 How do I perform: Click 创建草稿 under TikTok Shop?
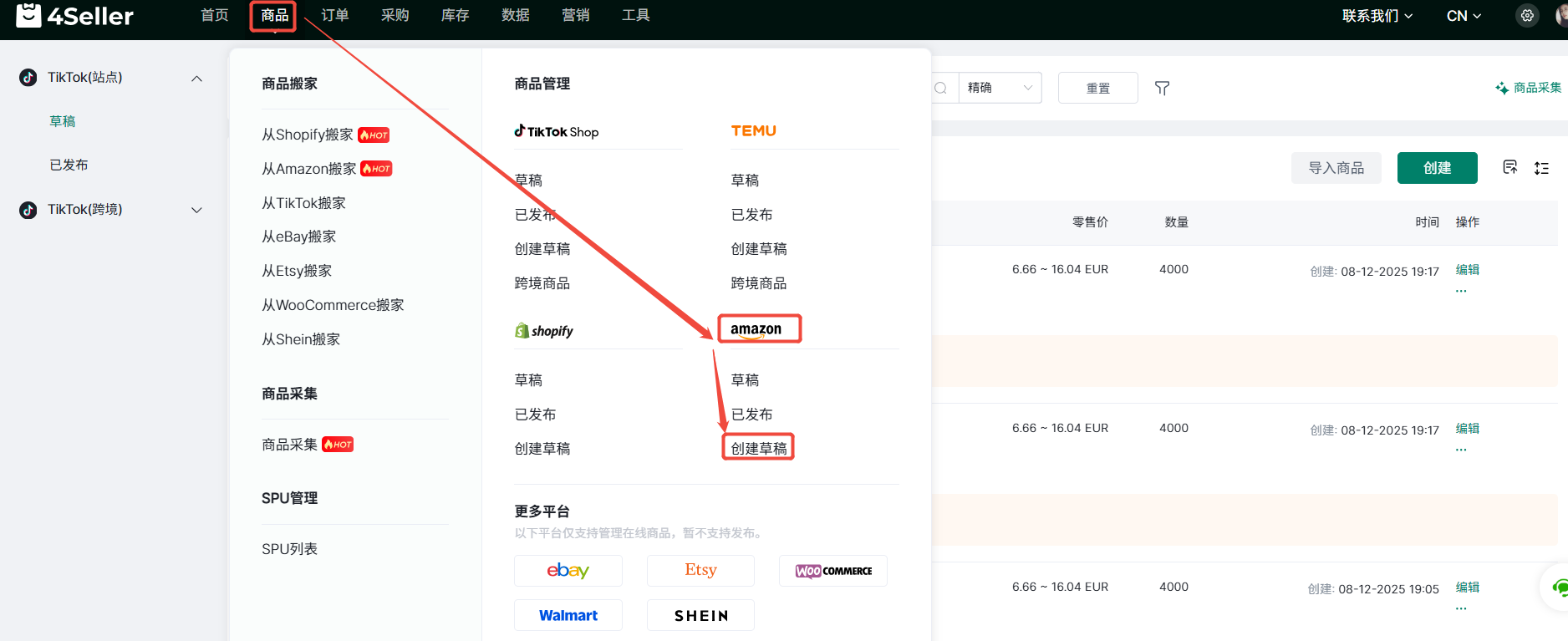(x=542, y=249)
